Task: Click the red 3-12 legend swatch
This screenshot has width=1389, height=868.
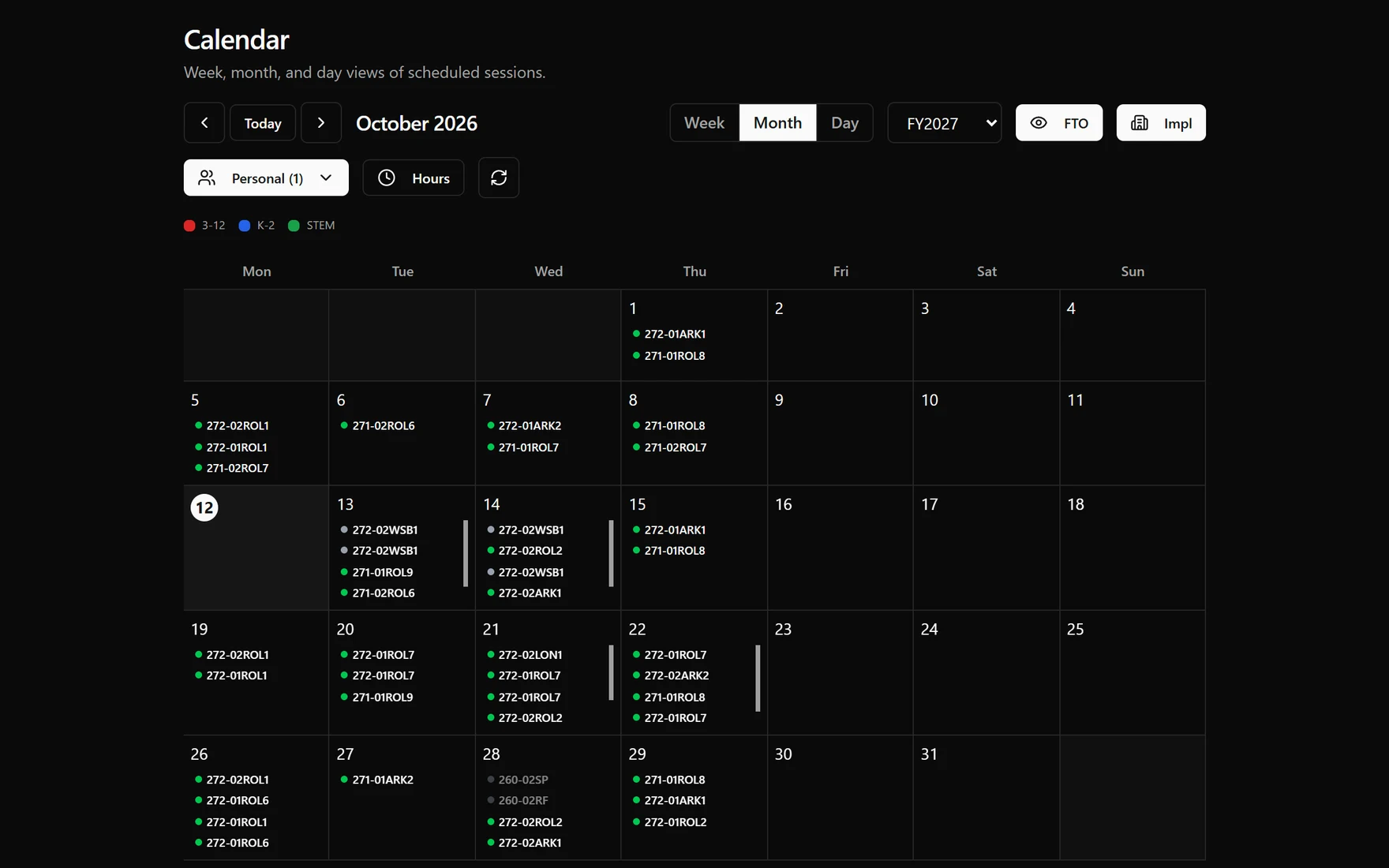Action: 189,226
